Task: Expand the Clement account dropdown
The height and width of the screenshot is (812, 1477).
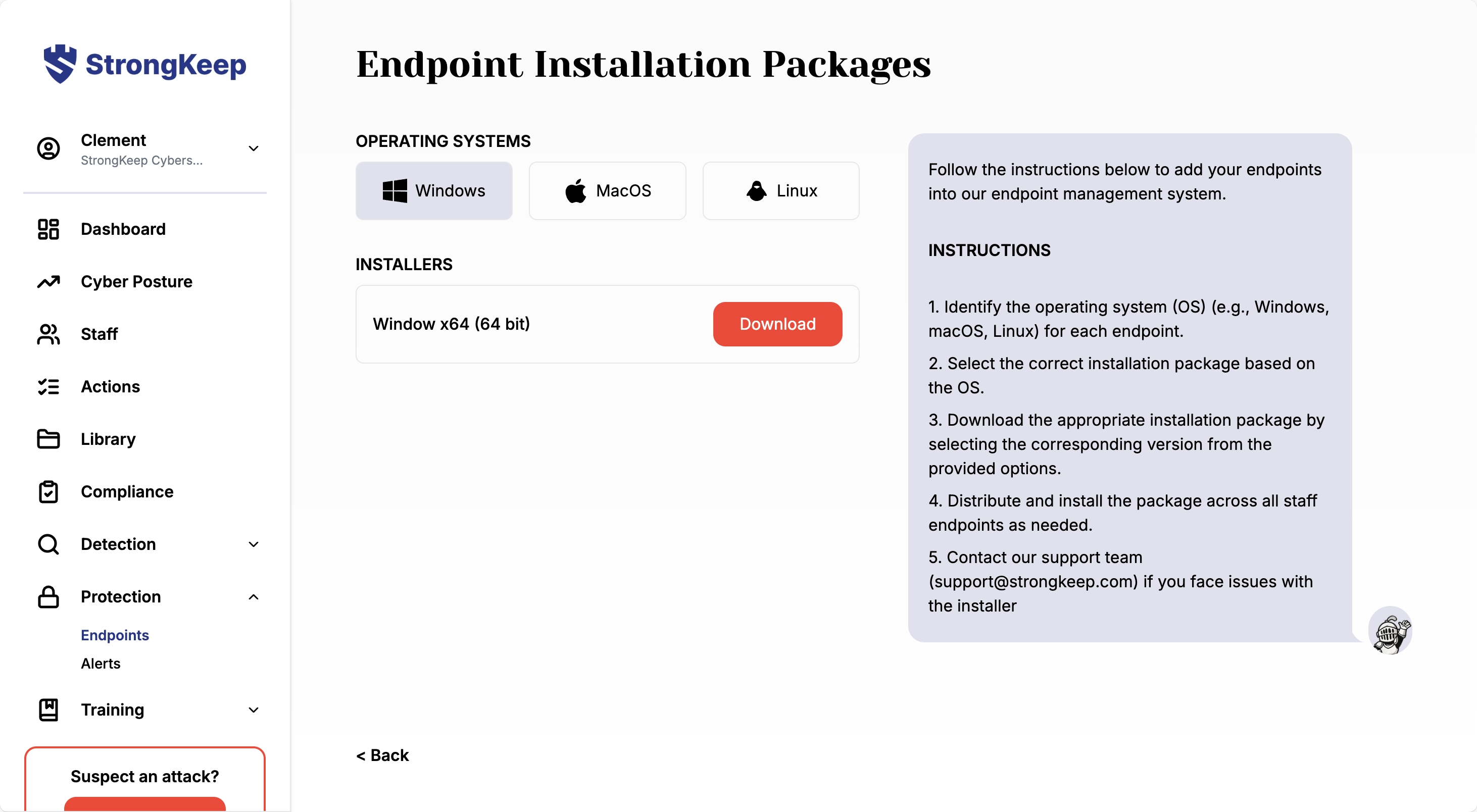Action: click(254, 149)
